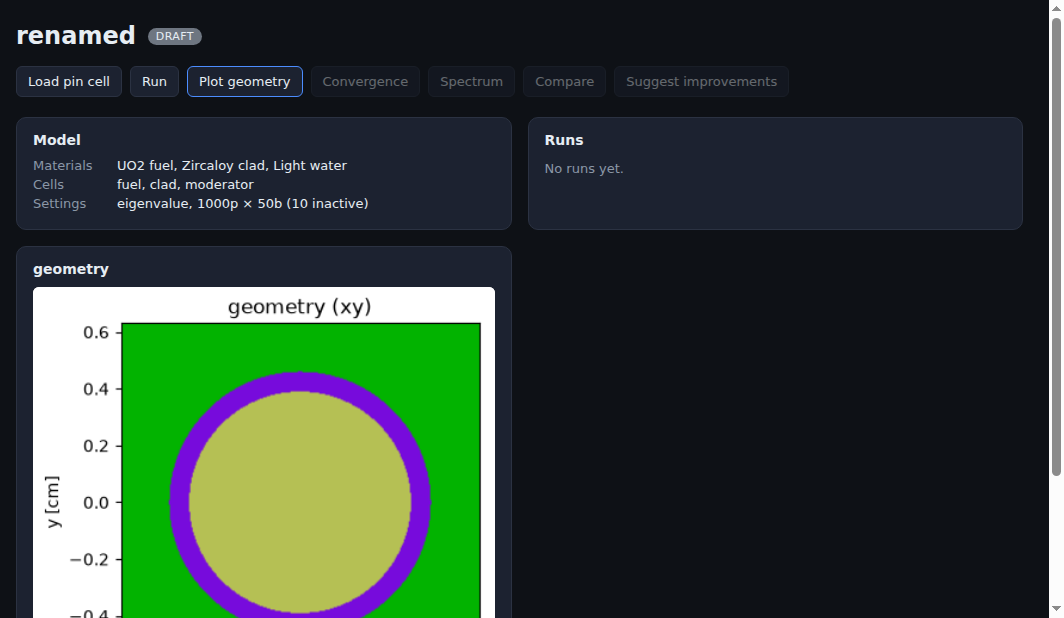Viewport: 1064px width, 618px height.
Task: Click the 0.6 y-axis tick label
Action: tap(96, 332)
